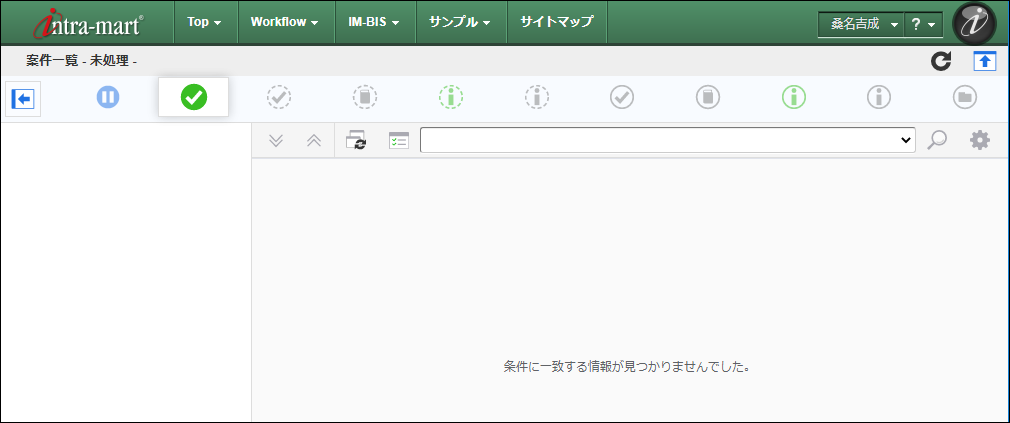Collapse all with double up chevron
This screenshot has height=423, width=1010.
point(314,140)
